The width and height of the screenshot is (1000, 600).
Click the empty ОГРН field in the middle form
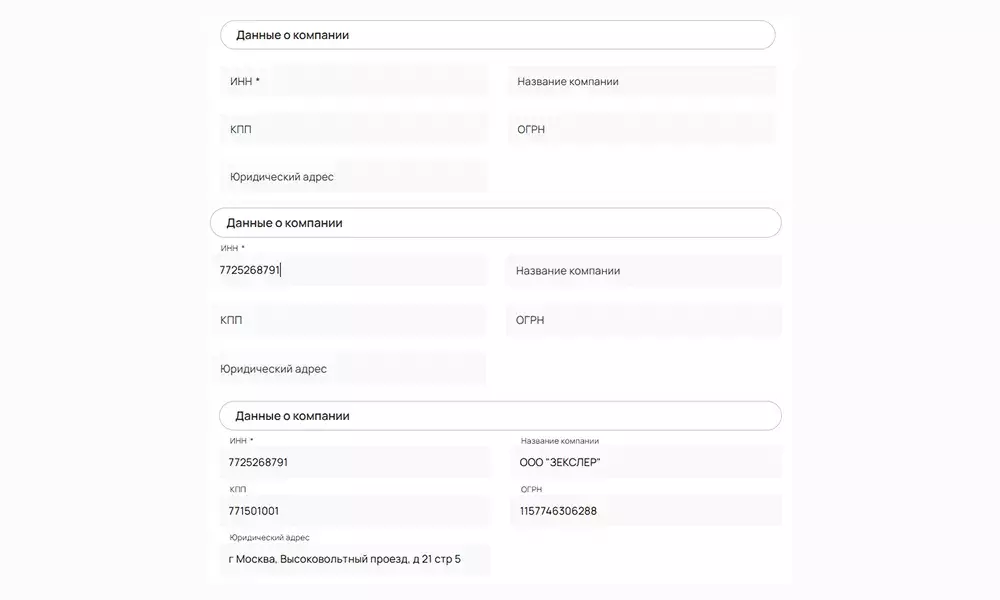[x=643, y=320]
